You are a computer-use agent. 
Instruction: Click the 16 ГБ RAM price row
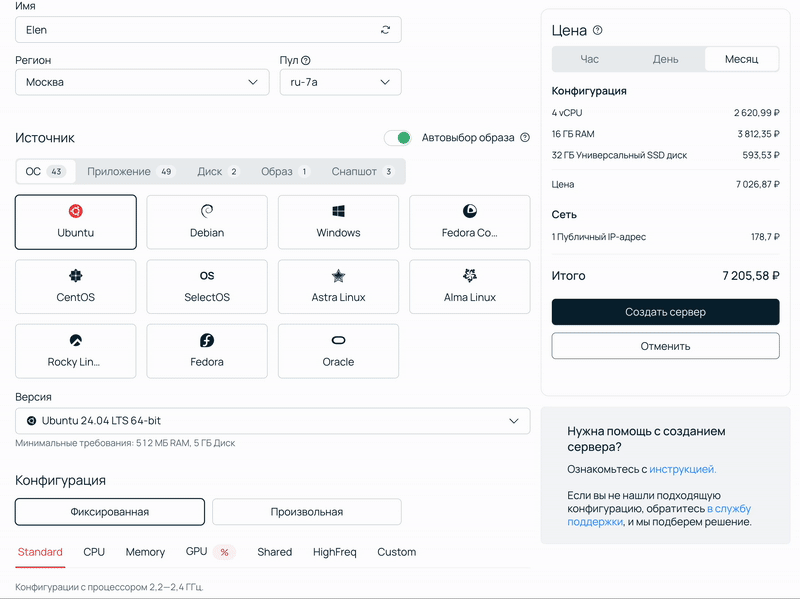pyautogui.click(x=665, y=134)
